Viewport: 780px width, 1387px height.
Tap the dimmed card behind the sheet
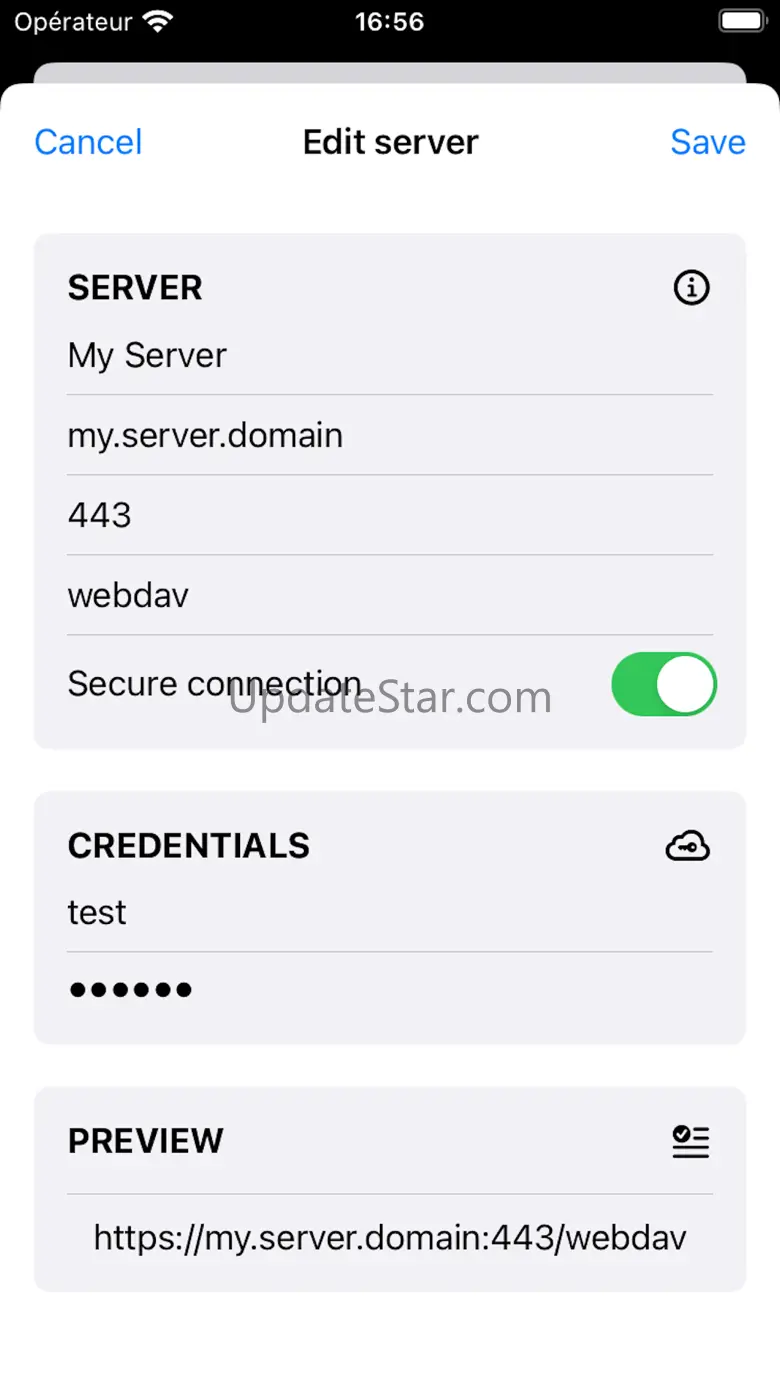390,74
